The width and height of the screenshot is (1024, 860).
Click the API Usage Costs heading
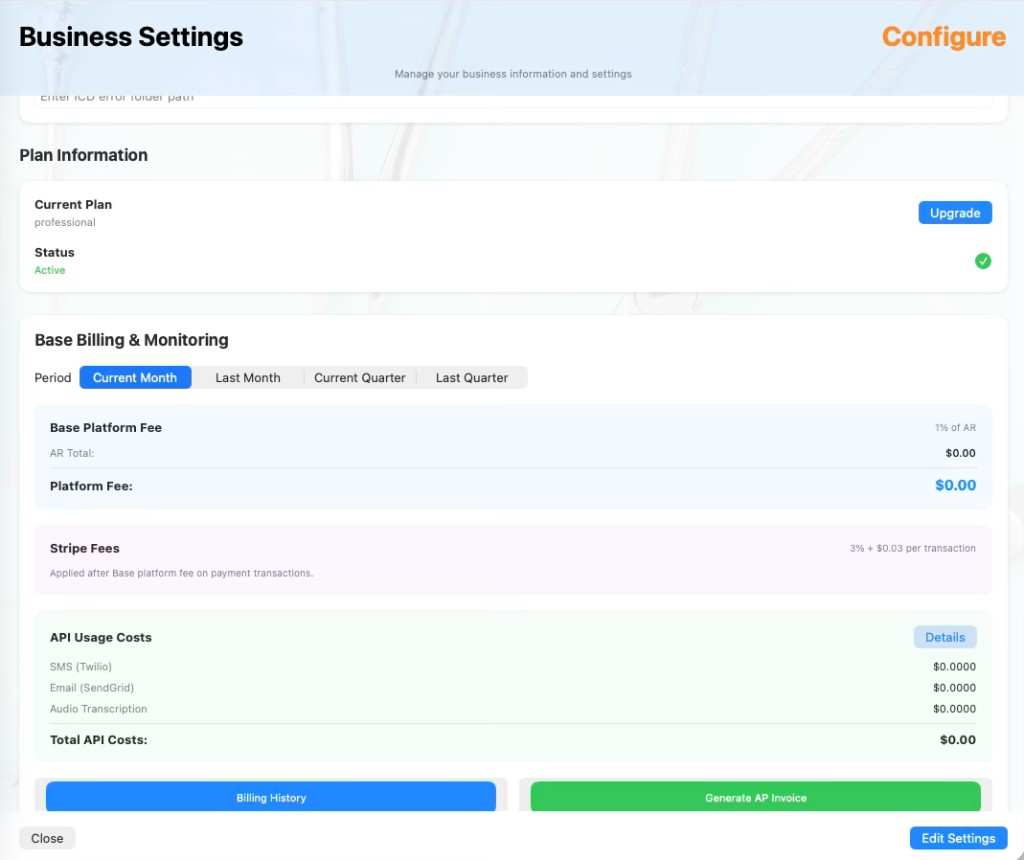point(101,637)
